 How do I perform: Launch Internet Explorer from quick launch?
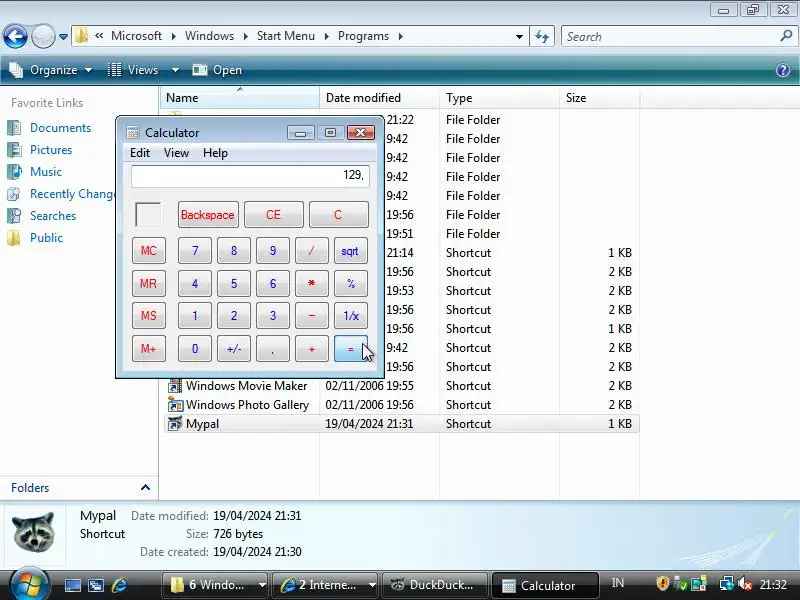119,585
